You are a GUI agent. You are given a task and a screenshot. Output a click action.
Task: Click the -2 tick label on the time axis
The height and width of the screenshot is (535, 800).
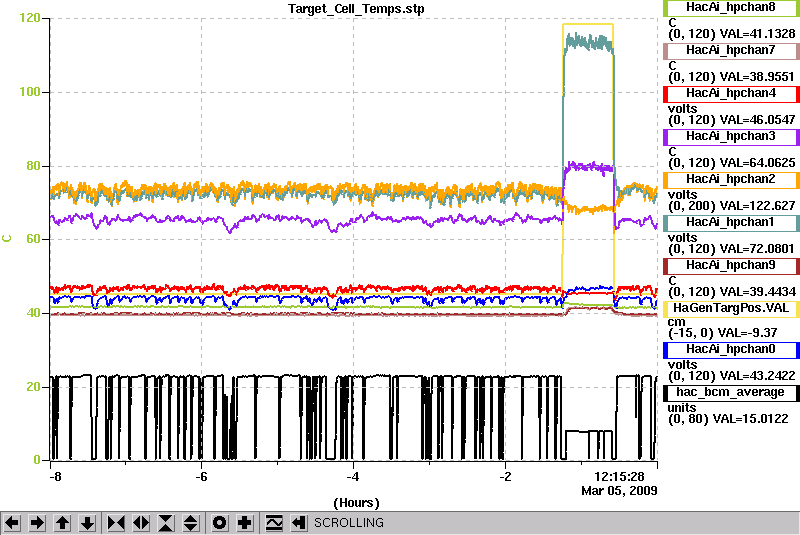pyautogui.click(x=505, y=477)
